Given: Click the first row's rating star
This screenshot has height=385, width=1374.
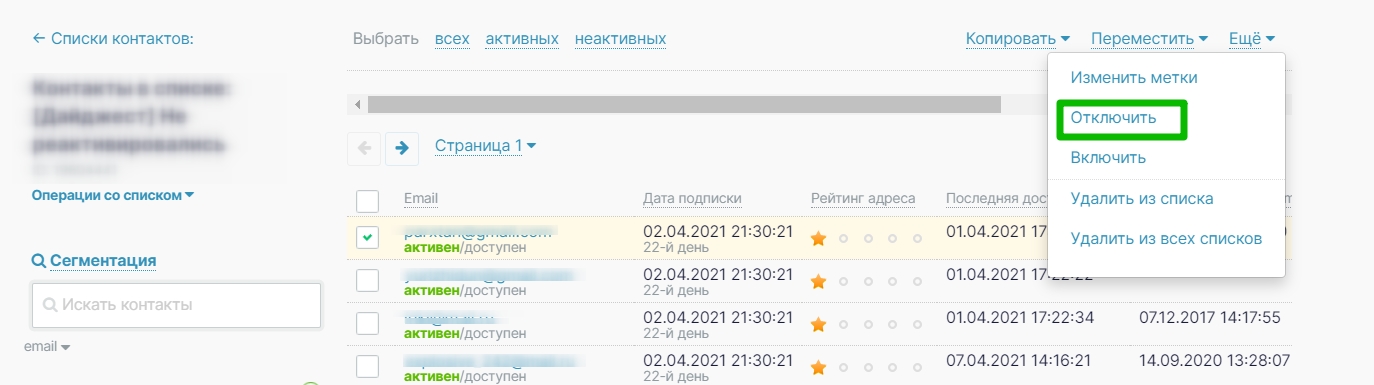Looking at the screenshot, I should point(819,239).
